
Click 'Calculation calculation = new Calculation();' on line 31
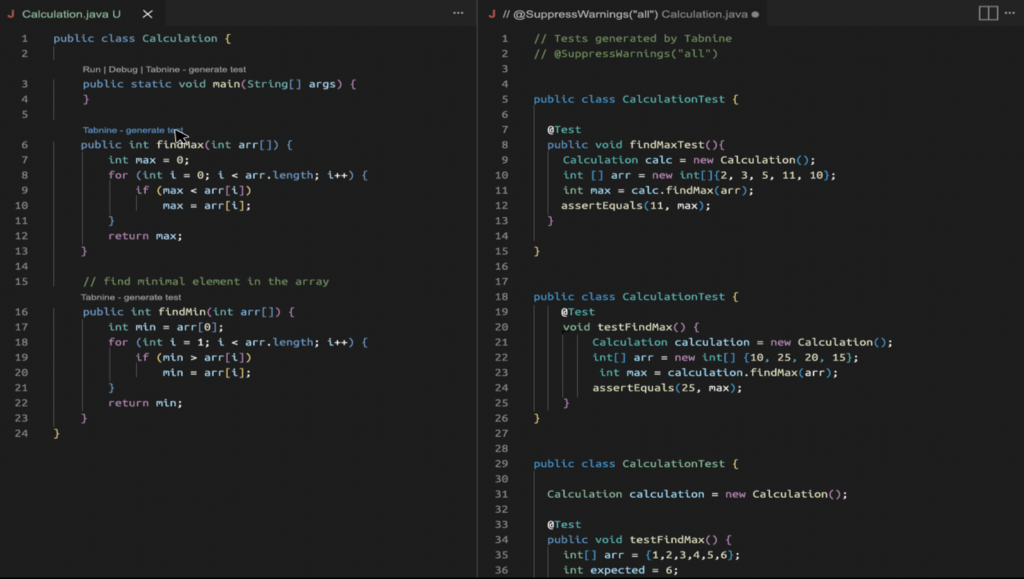[697, 494]
